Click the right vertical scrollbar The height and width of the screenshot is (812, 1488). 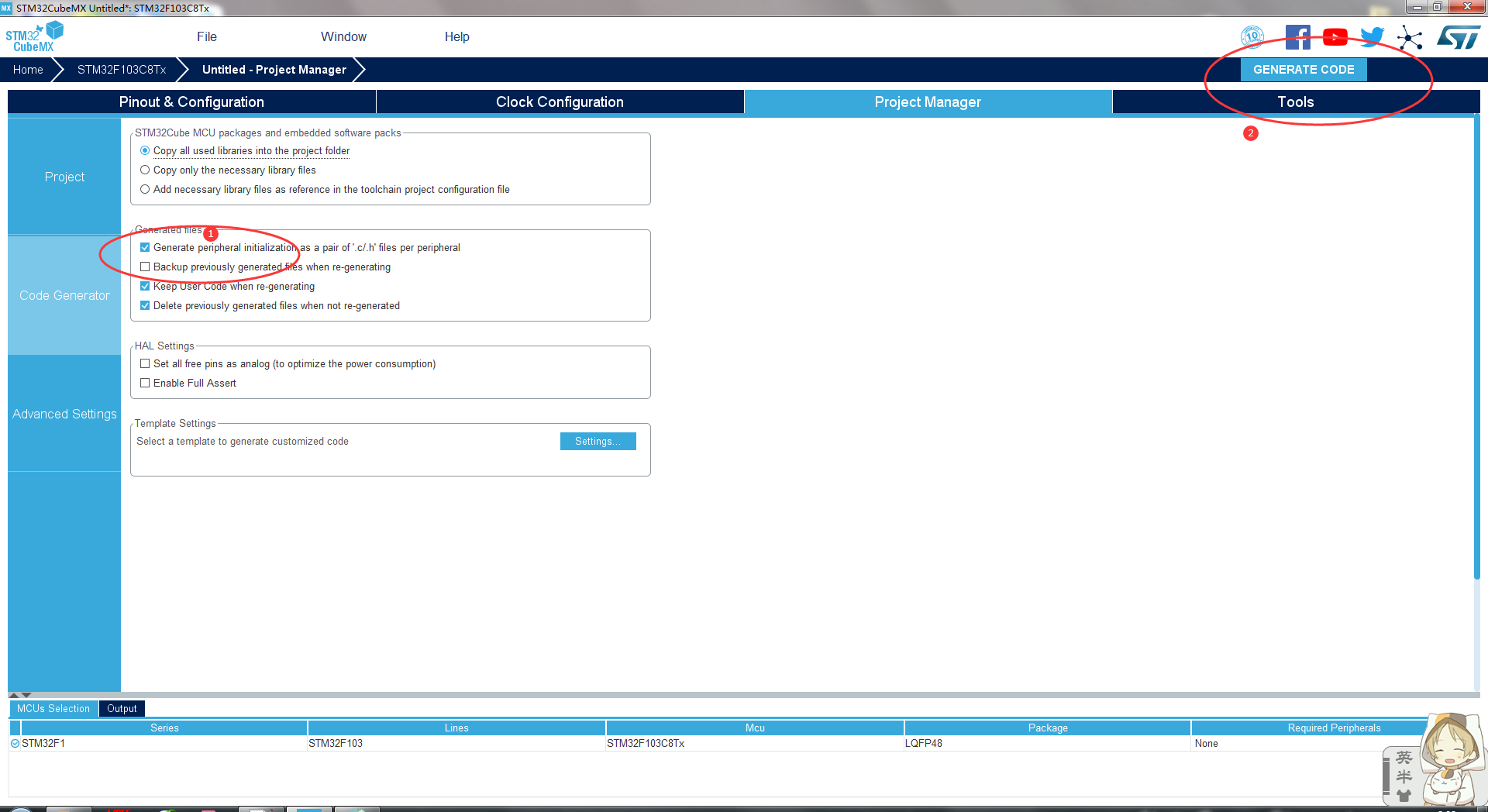(1476, 349)
